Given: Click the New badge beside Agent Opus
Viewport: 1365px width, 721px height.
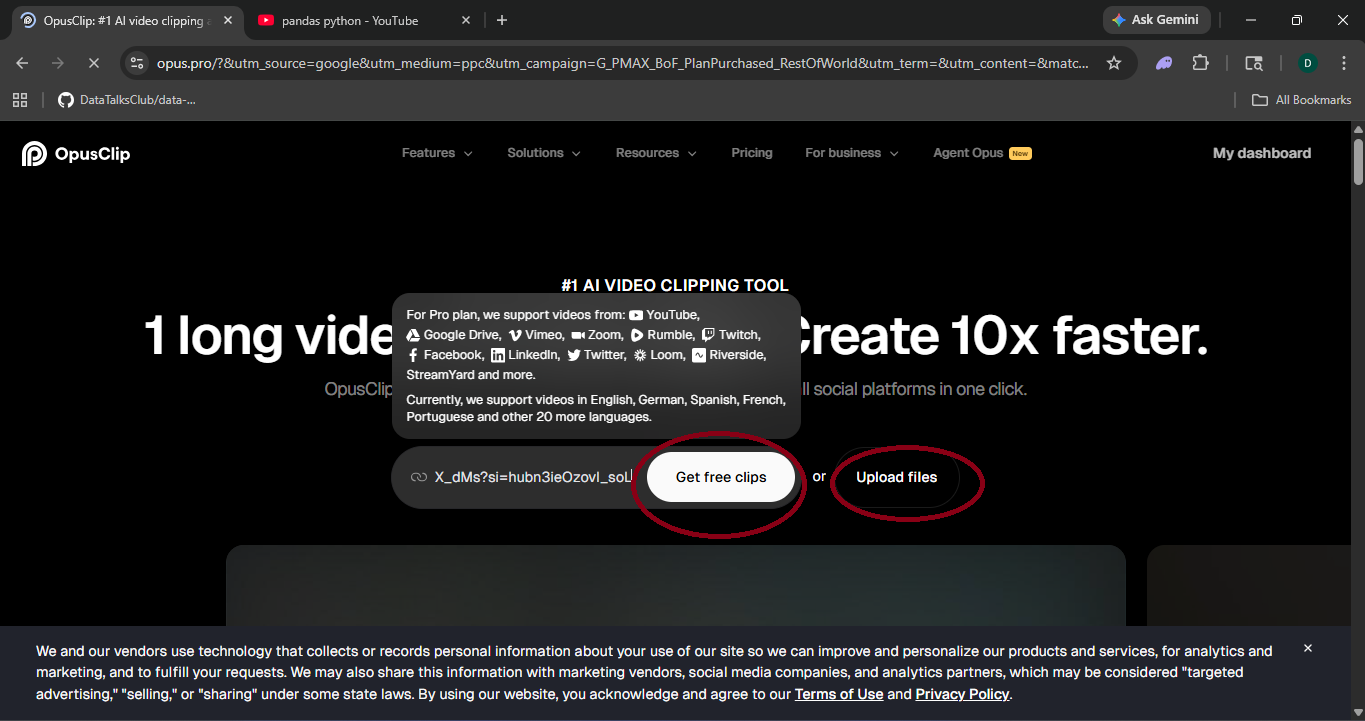Looking at the screenshot, I should [1020, 153].
